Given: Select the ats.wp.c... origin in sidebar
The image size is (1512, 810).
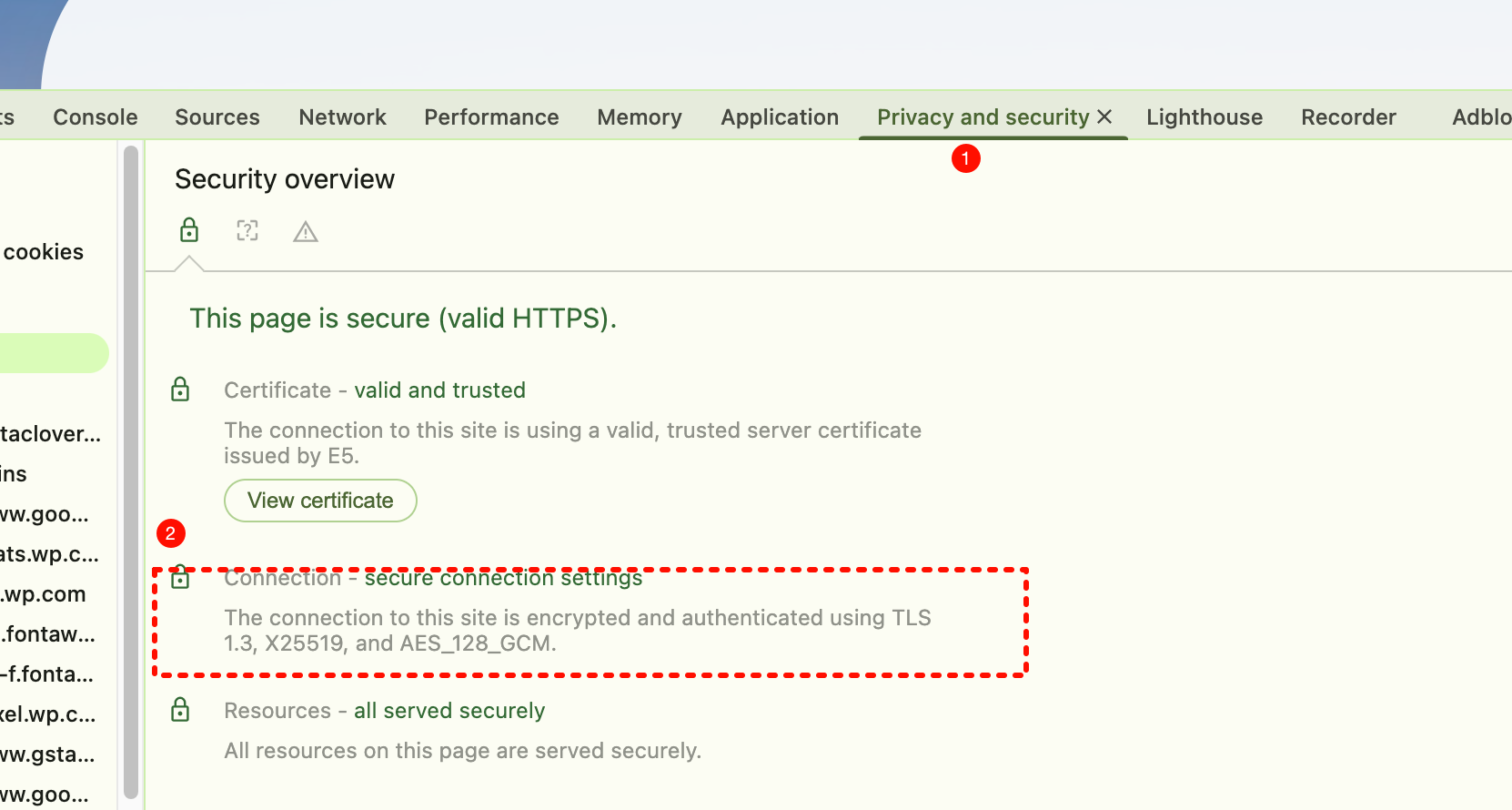Looking at the screenshot, I should pyautogui.click(x=49, y=554).
